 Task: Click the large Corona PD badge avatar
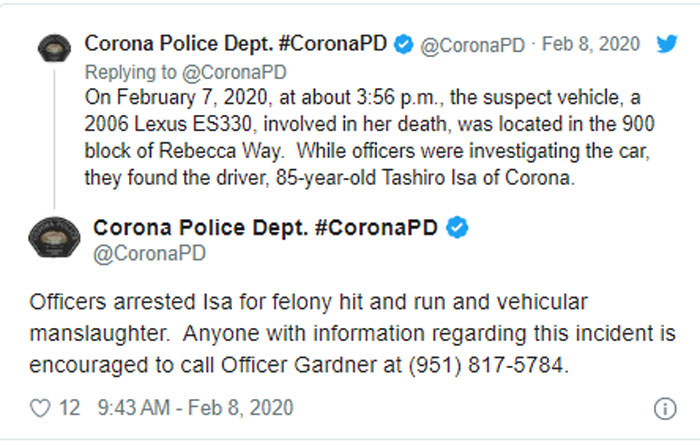[x=54, y=237]
